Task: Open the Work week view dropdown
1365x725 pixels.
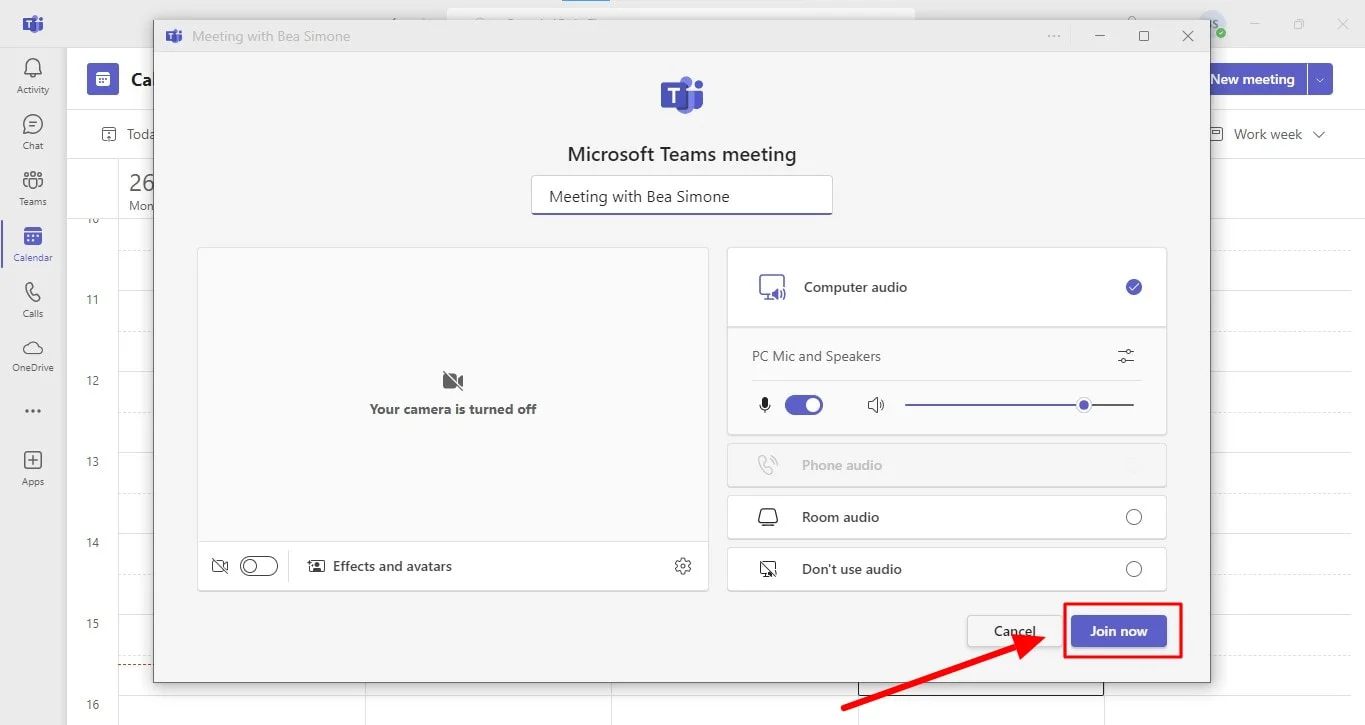Action: tap(1268, 134)
